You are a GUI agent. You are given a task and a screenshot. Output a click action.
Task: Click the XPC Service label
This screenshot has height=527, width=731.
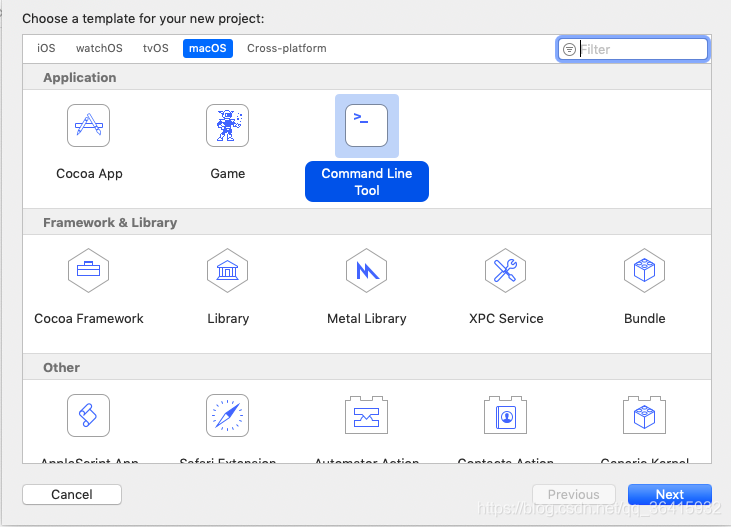(506, 319)
